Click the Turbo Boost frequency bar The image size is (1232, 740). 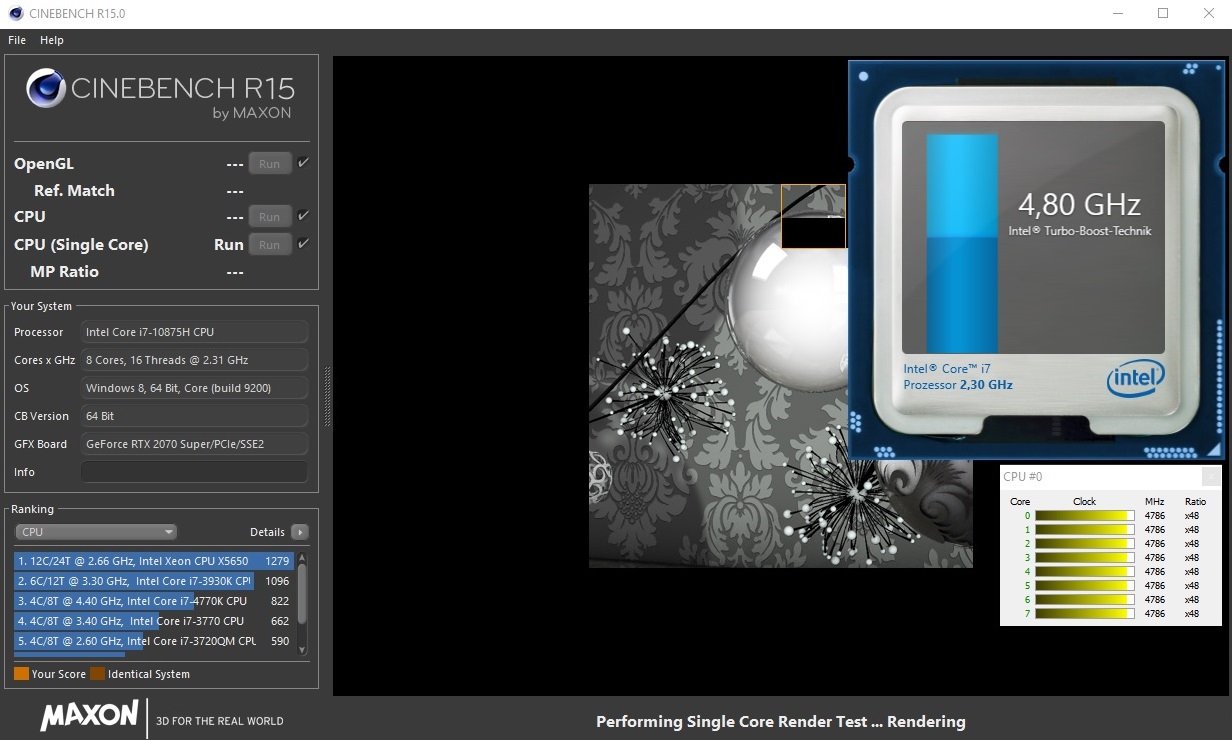click(x=962, y=243)
